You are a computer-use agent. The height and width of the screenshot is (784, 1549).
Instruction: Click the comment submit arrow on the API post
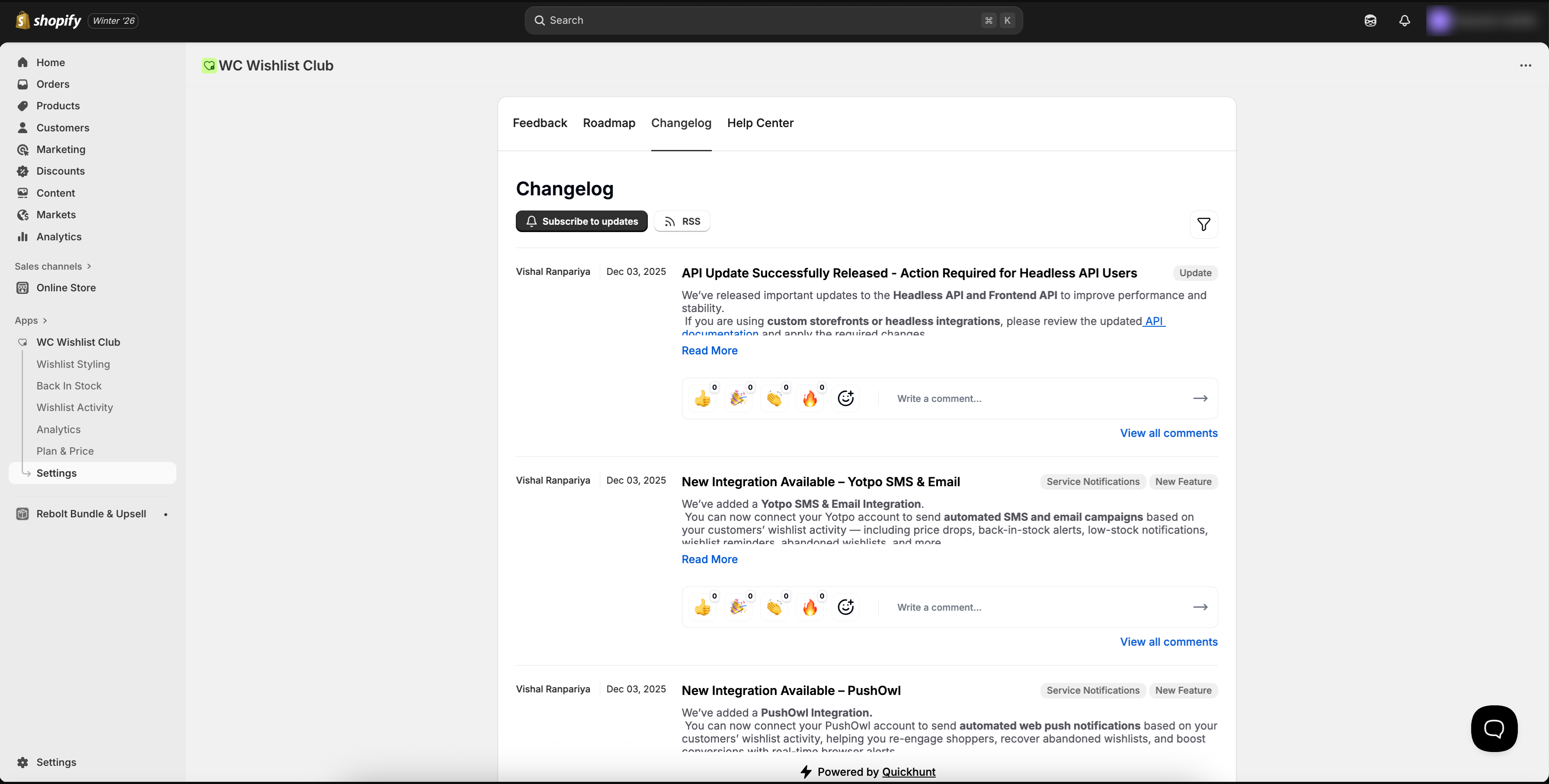(1200, 398)
